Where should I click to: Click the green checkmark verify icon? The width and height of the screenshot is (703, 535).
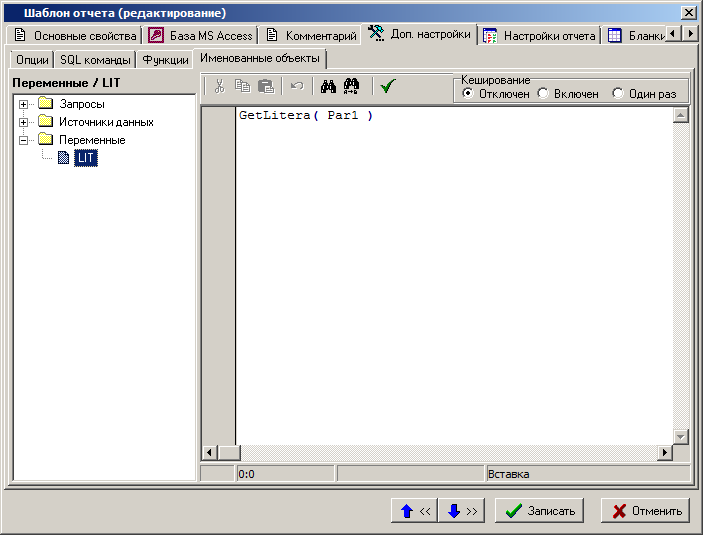pyautogui.click(x=387, y=87)
